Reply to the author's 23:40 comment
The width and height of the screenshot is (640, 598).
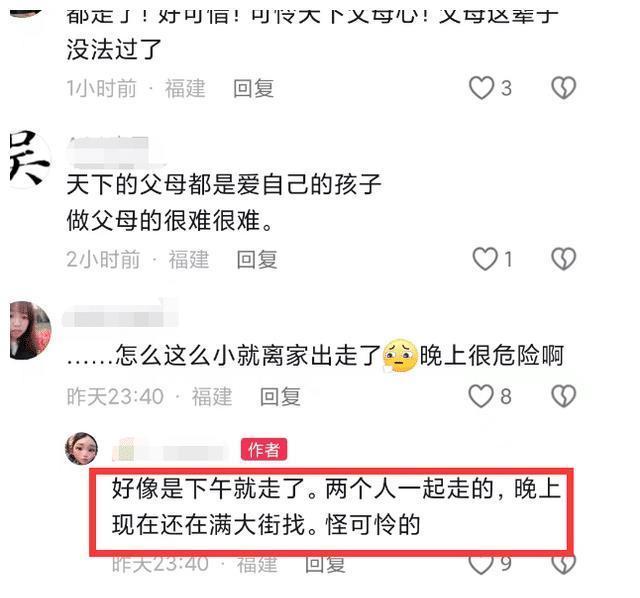(325, 564)
